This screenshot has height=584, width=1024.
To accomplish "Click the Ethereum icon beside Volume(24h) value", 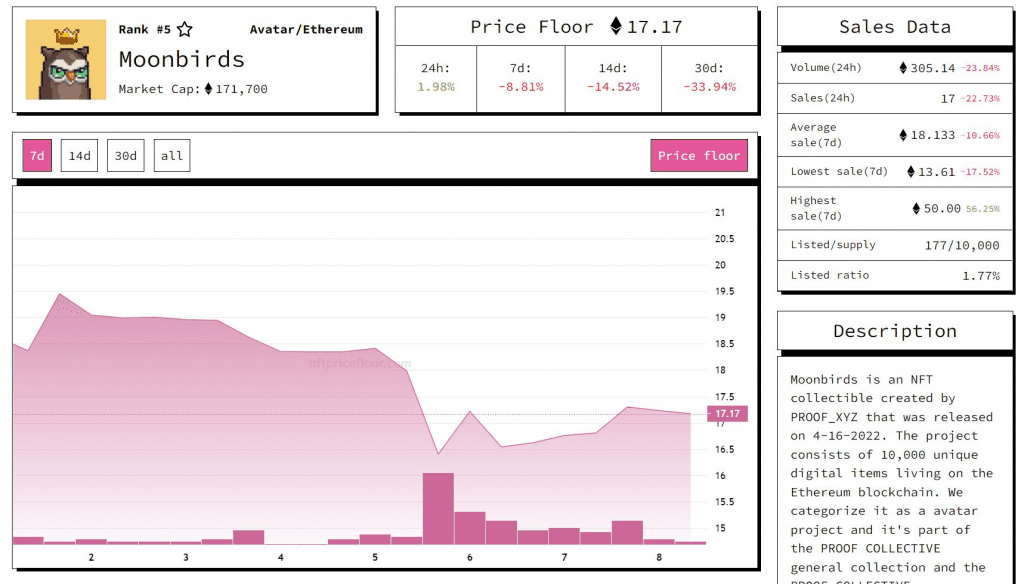I will 903,68.
